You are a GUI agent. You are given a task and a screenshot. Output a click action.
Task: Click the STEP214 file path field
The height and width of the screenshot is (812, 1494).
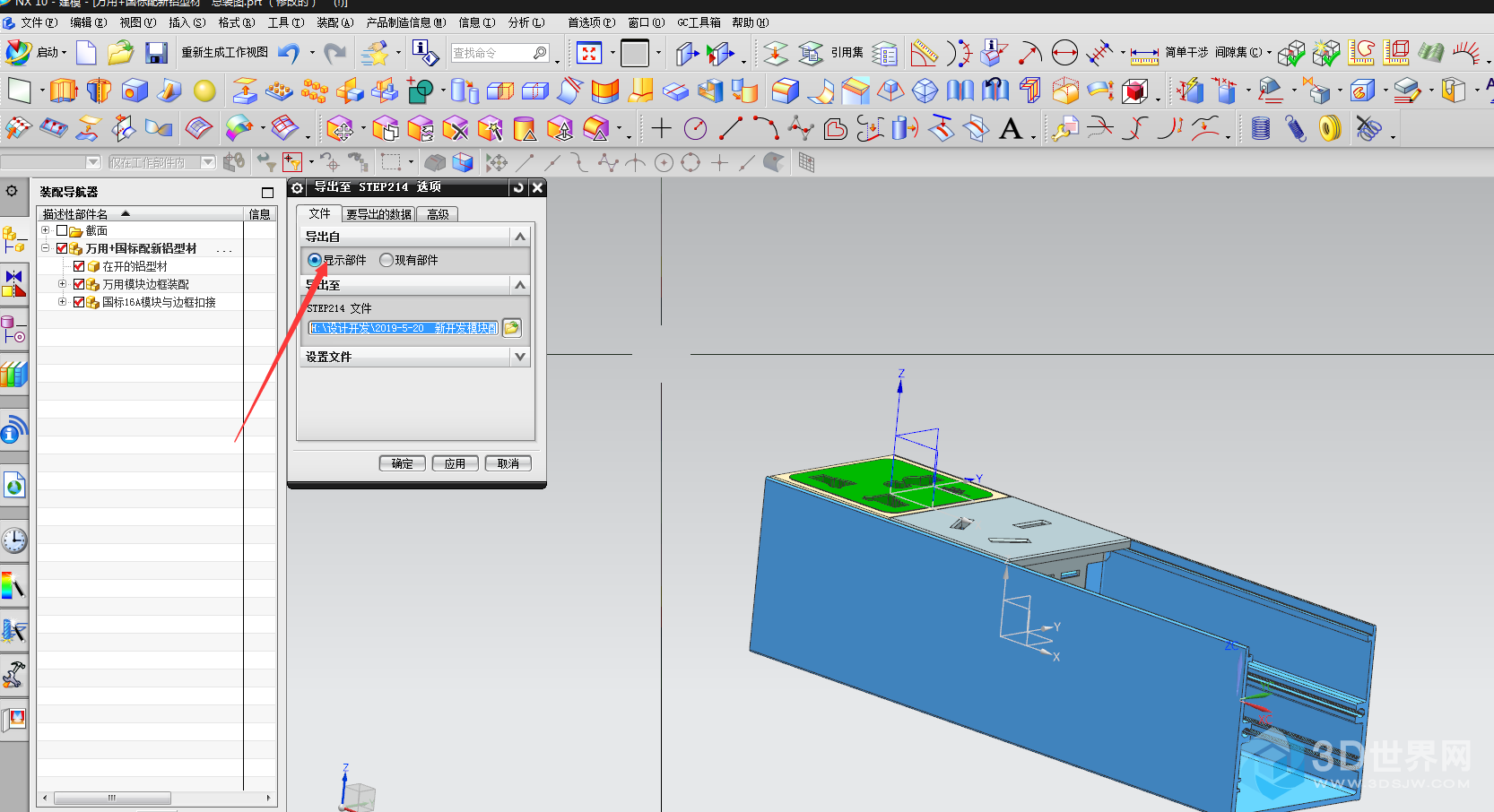[404, 328]
